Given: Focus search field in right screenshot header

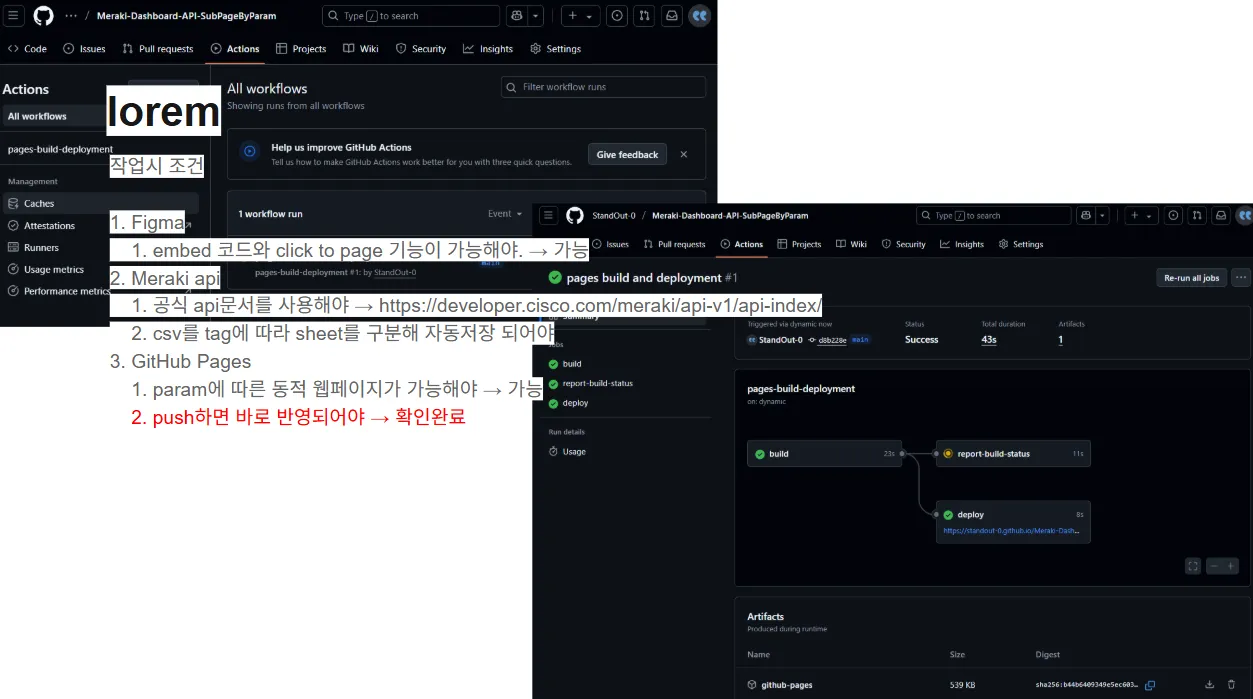Looking at the screenshot, I should tap(993, 215).
